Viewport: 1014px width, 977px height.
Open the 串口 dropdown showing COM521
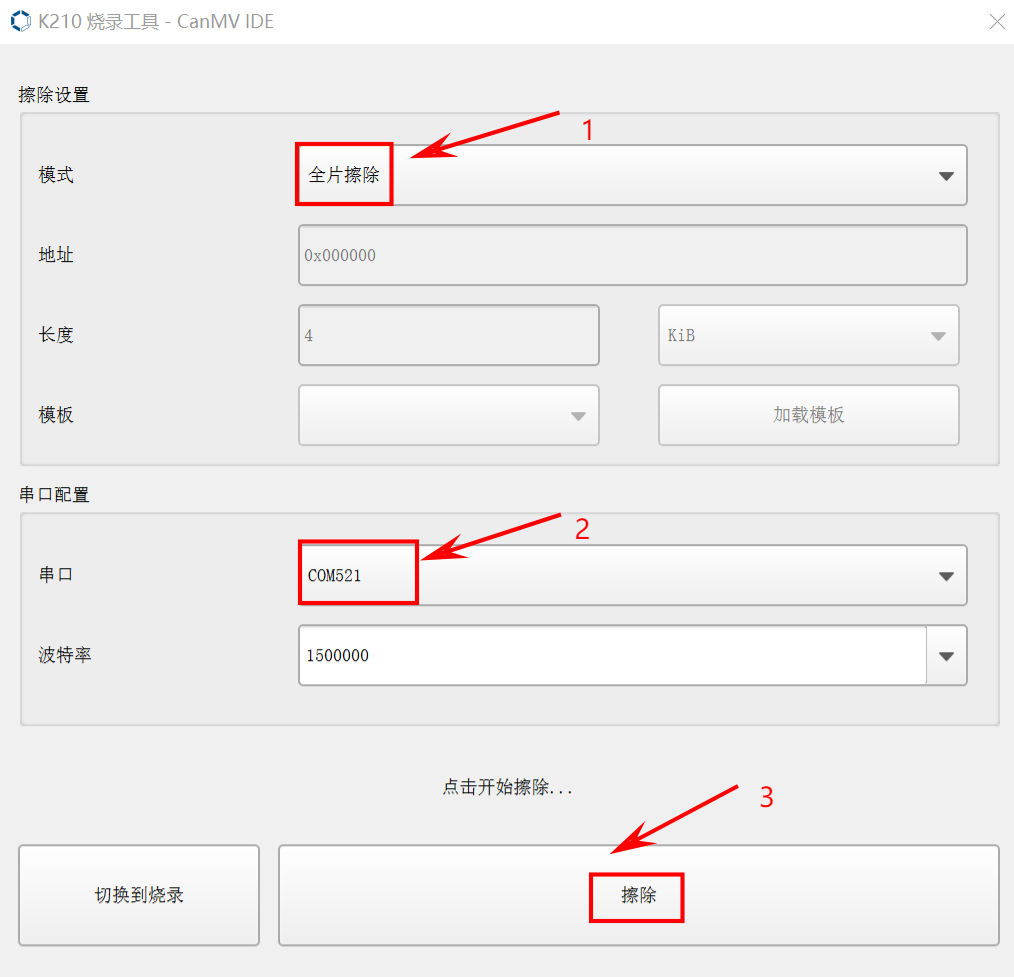pyautogui.click(x=632, y=575)
